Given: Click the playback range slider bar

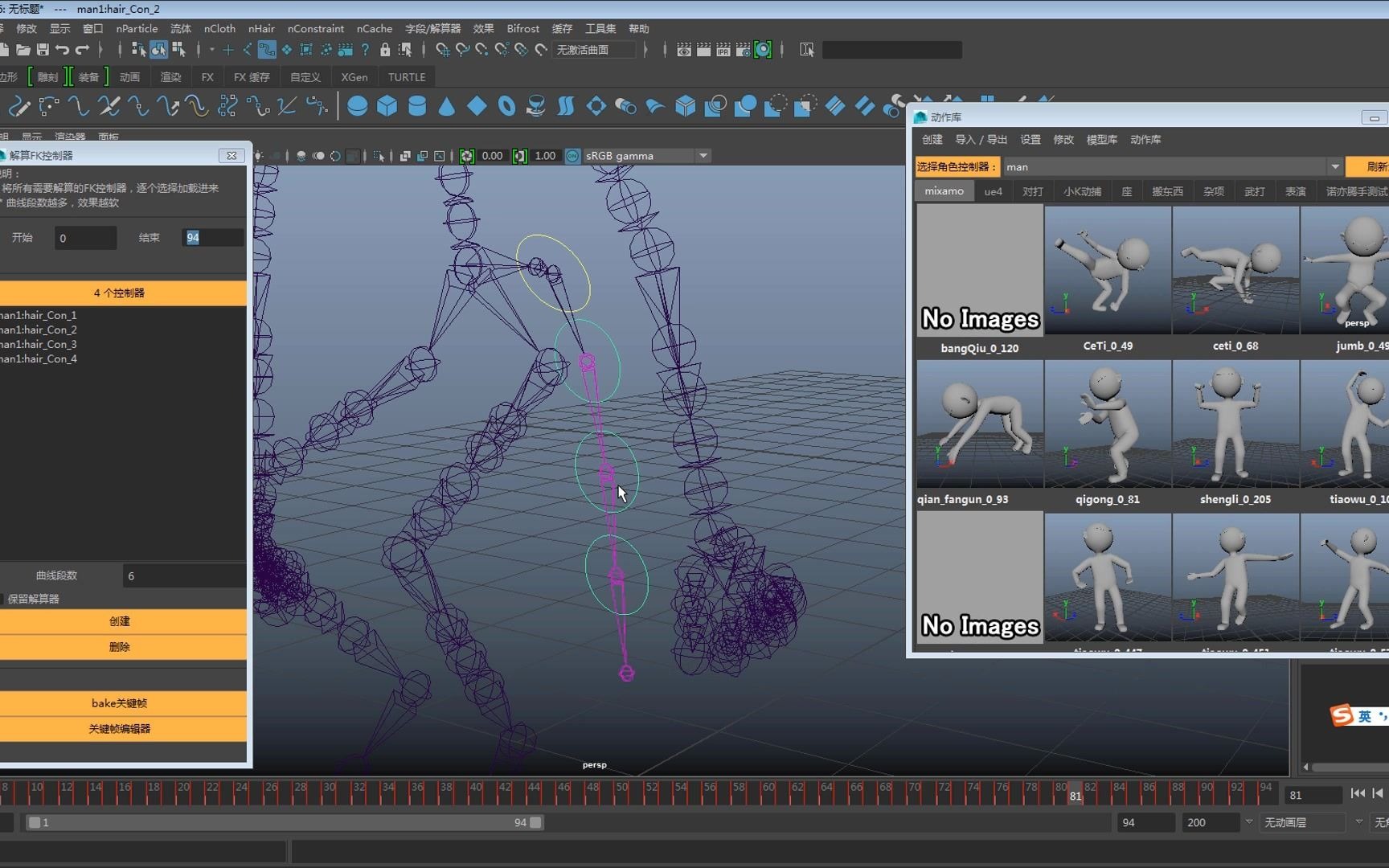Looking at the screenshot, I should click(285, 822).
